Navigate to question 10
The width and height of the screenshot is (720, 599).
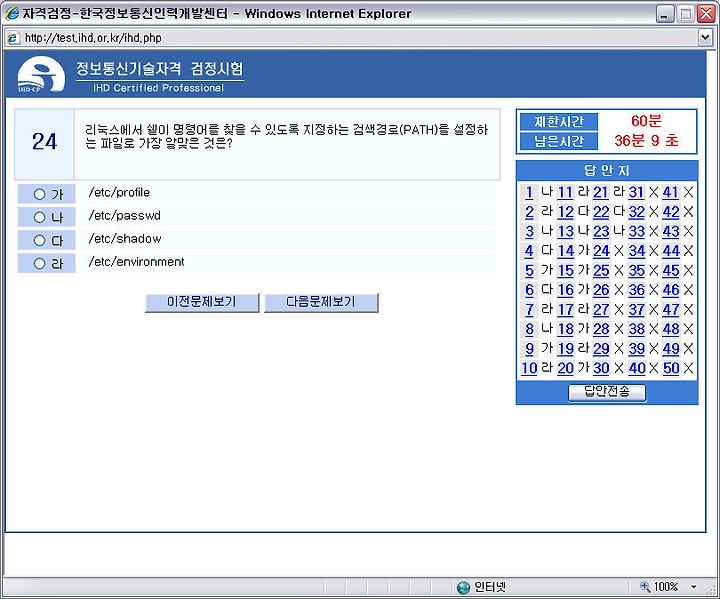[x=529, y=368]
